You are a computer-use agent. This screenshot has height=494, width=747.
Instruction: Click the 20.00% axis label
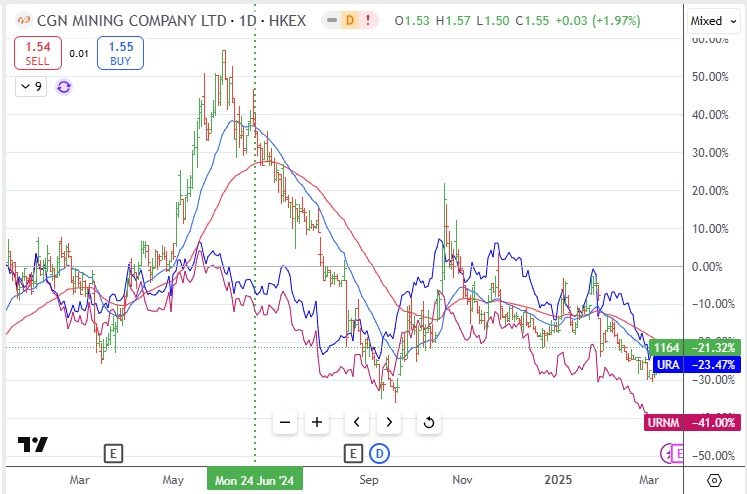[710, 191]
